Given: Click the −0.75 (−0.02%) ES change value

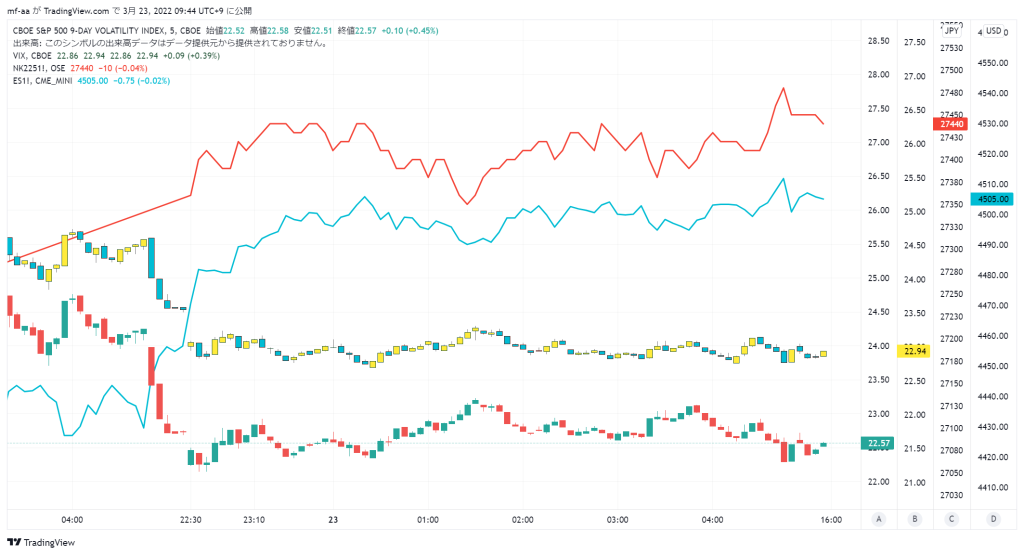Looking at the screenshot, I should pos(142,81).
